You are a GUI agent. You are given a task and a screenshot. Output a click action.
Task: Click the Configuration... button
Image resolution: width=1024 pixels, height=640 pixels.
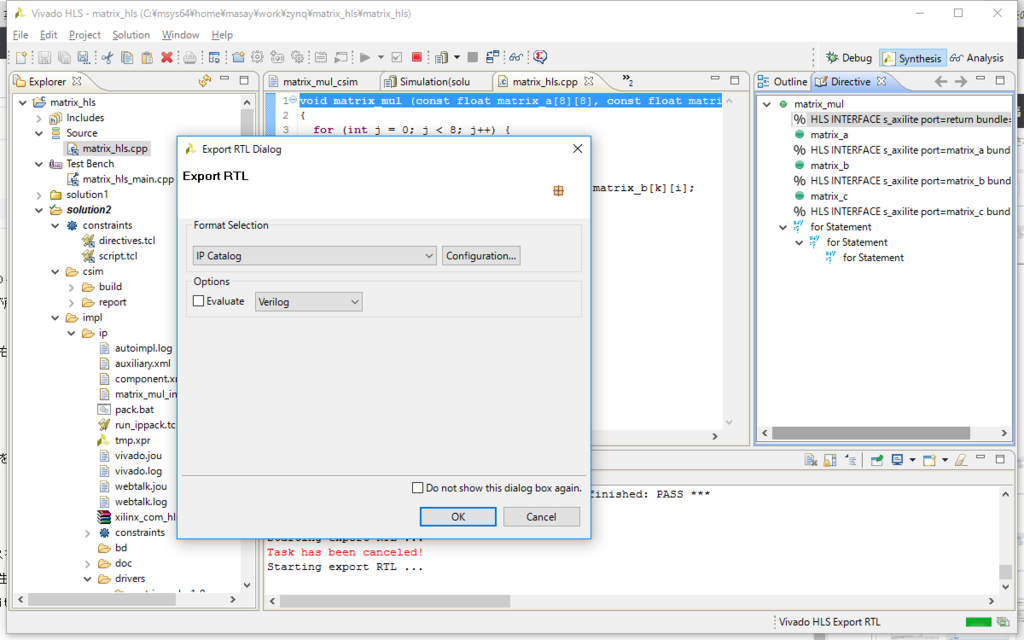tap(481, 255)
